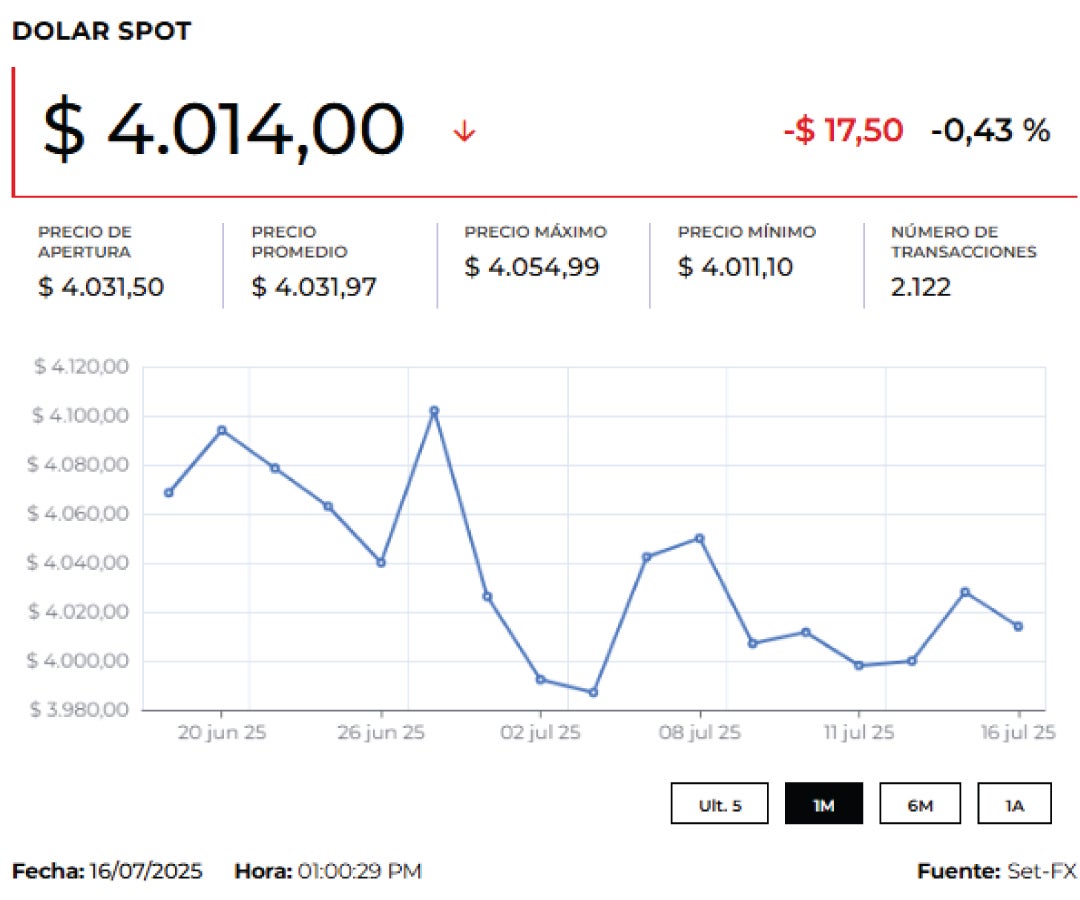Click the data point above 02 jul 25
The height and width of the screenshot is (900, 1080).
tap(540, 679)
